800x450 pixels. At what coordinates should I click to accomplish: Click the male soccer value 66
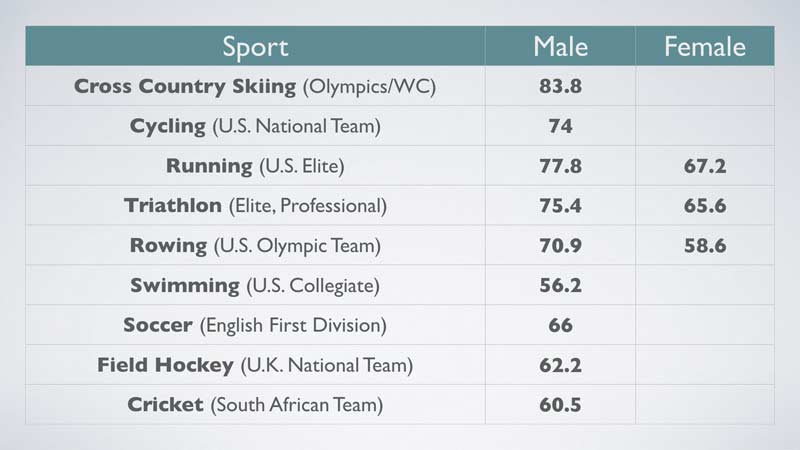560,325
